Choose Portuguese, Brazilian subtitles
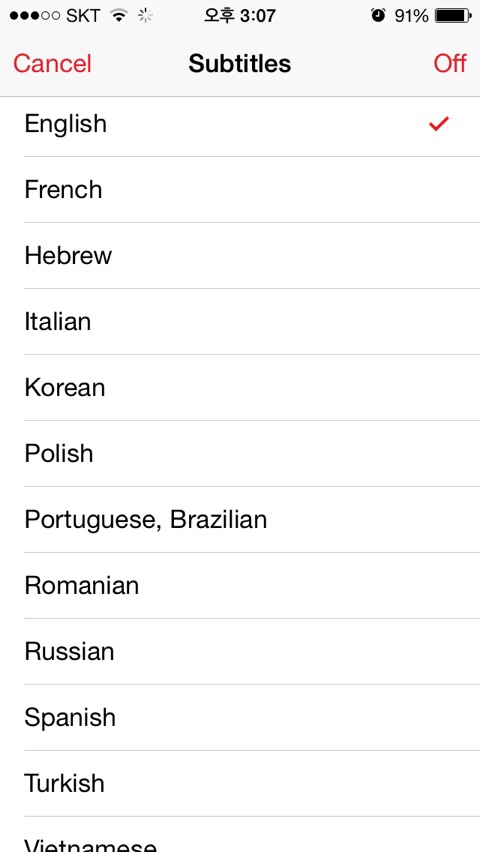Image resolution: width=480 pixels, height=852 pixels. (240, 519)
